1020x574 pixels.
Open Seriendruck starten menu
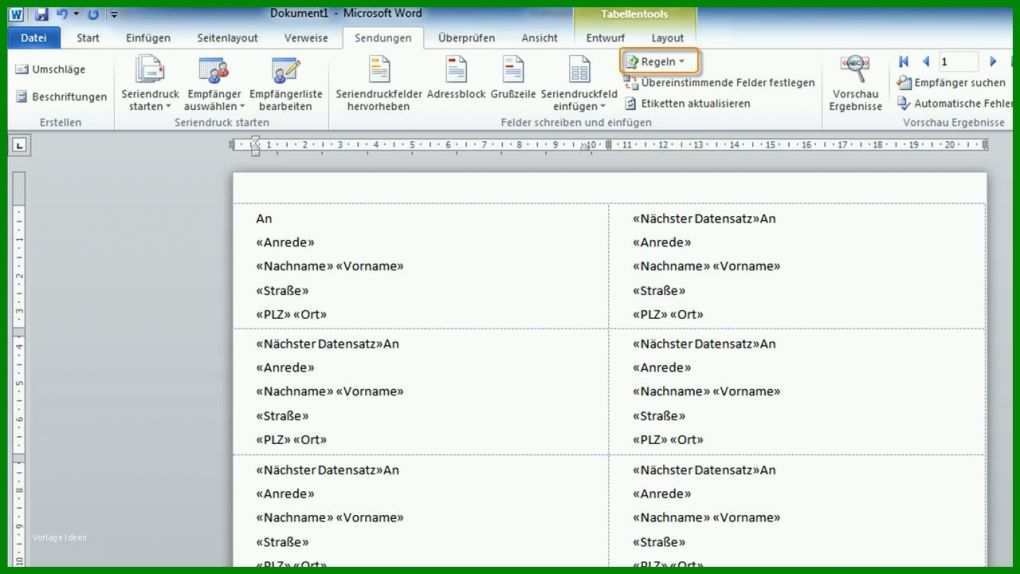150,83
